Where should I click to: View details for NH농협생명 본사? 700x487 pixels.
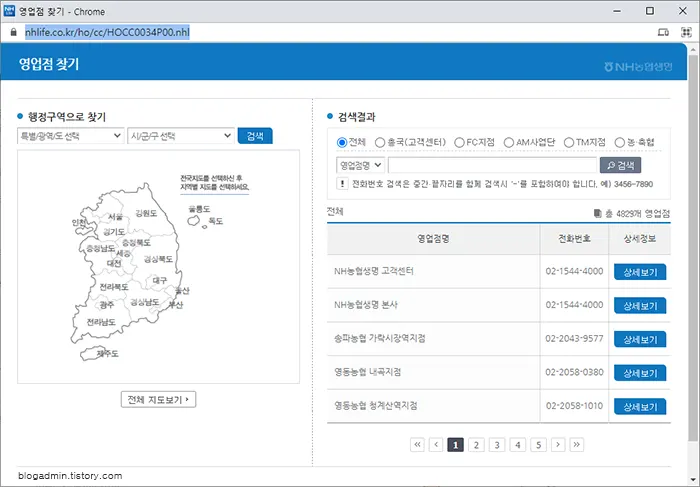pos(640,306)
